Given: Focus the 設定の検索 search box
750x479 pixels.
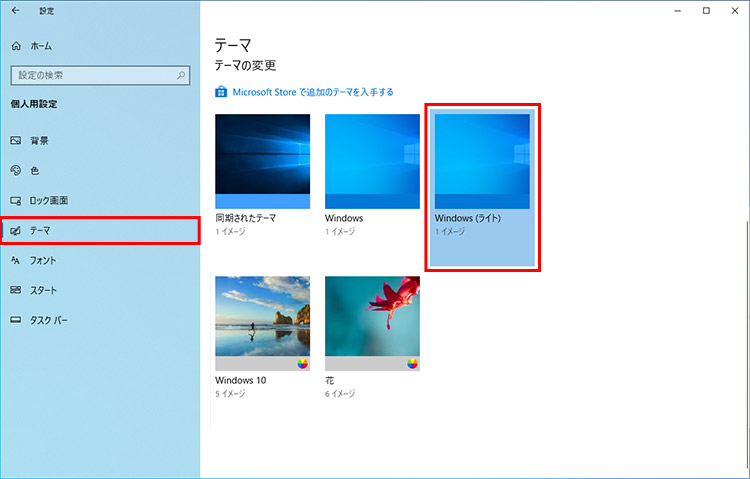Looking at the screenshot, I should pyautogui.click(x=100, y=75).
